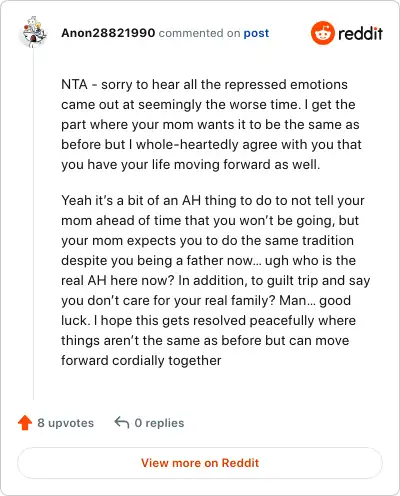The image size is (400, 496).
Task: Open the Anon28821990 username profile
Action: [x=108, y=33]
